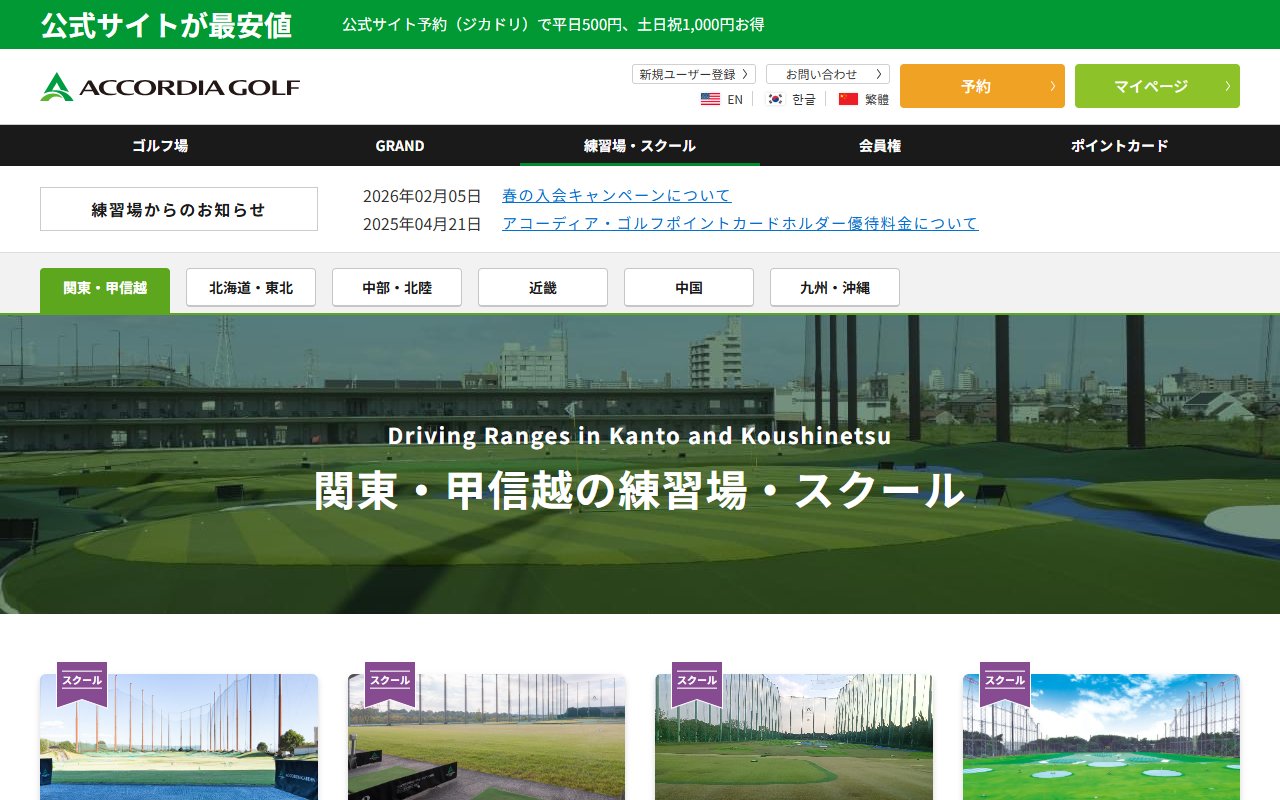Open the second driving range thumbnail
This screenshot has height=800, width=1280.
coord(486,740)
